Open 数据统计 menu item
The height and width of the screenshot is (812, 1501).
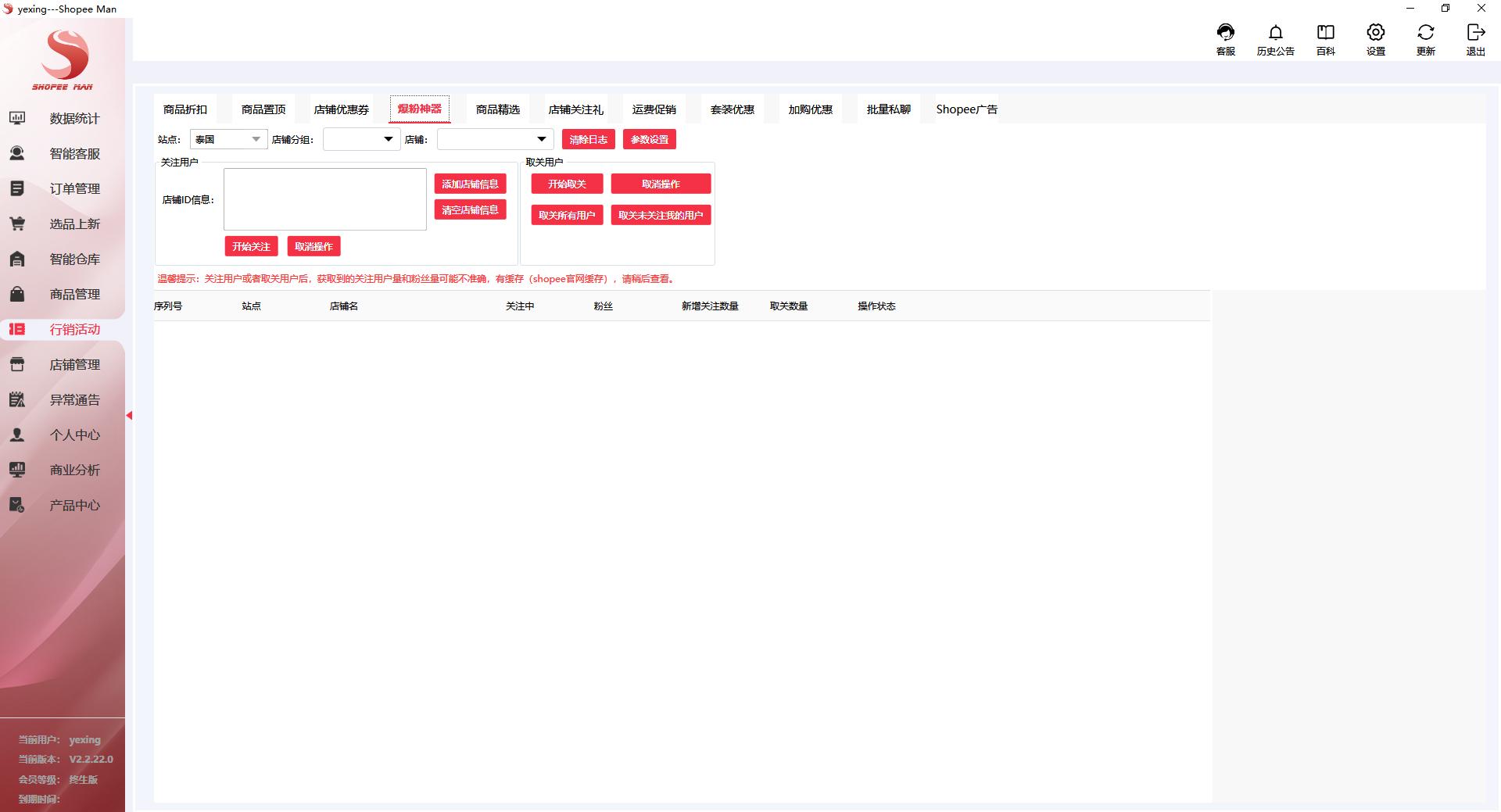(74, 118)
